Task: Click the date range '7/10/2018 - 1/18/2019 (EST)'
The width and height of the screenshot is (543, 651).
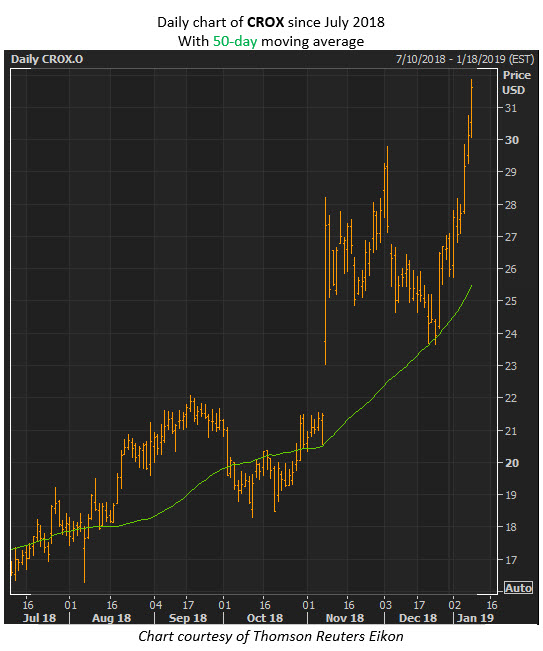Action: (x=465, y=59)
